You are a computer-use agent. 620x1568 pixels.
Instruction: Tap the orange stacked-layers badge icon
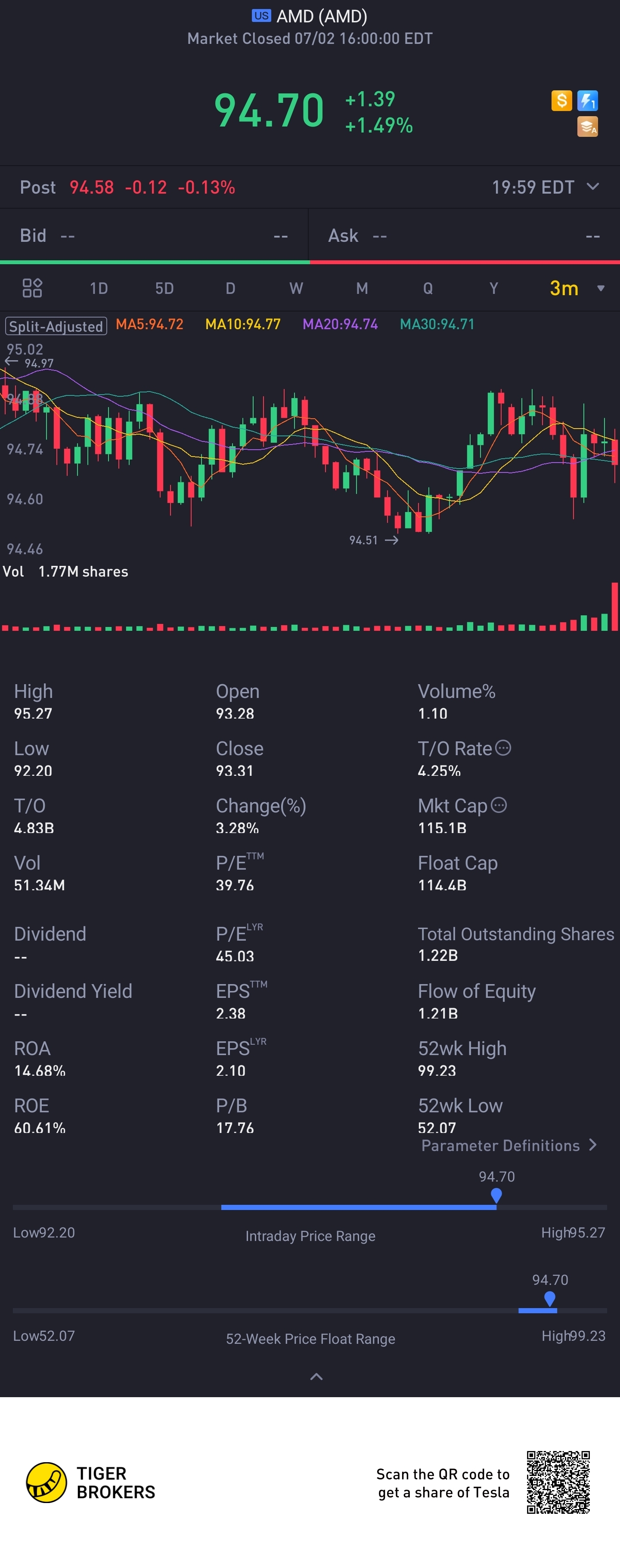587,127
